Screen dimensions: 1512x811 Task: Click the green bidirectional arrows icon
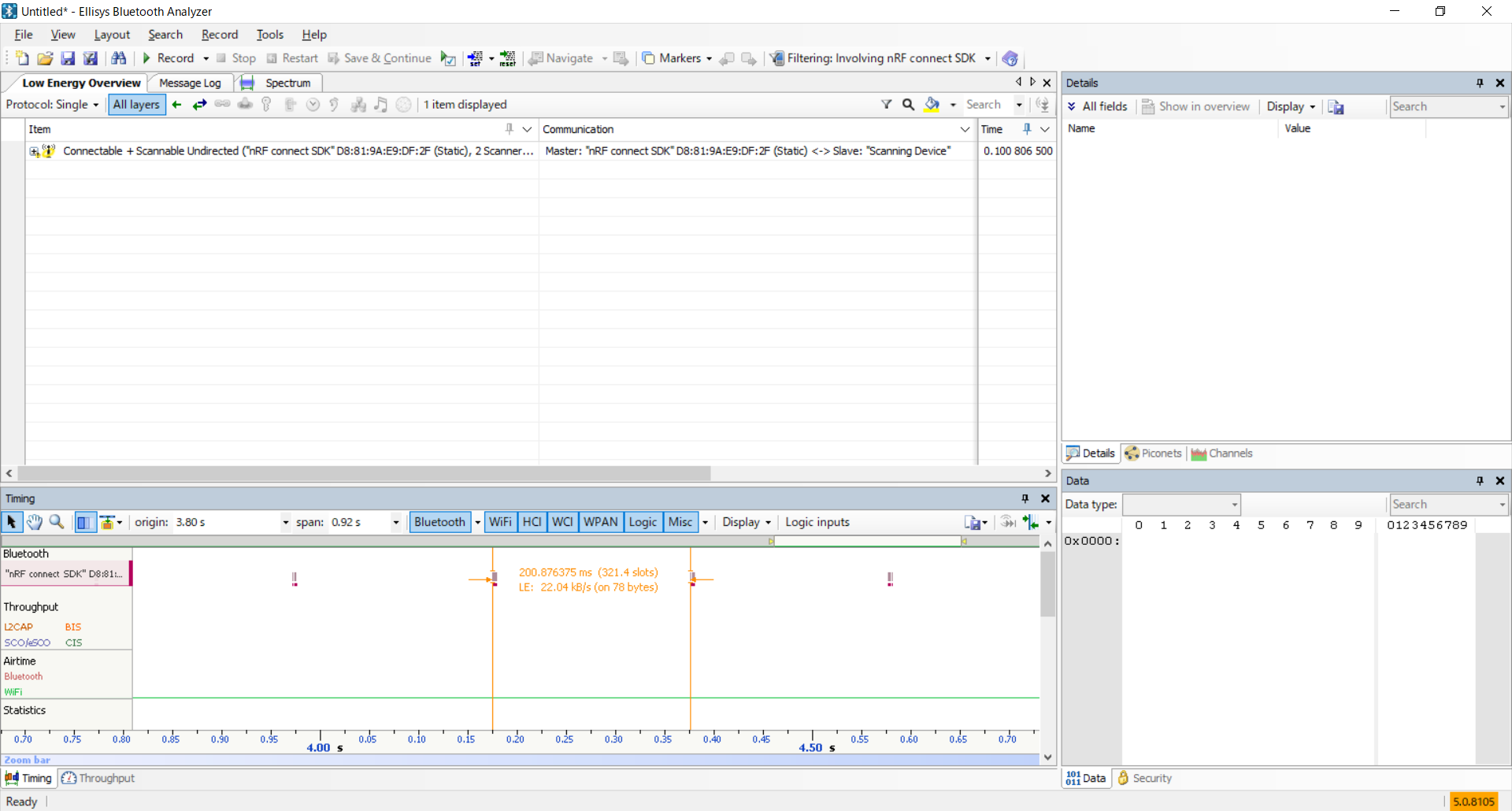[x=200, y=105]
